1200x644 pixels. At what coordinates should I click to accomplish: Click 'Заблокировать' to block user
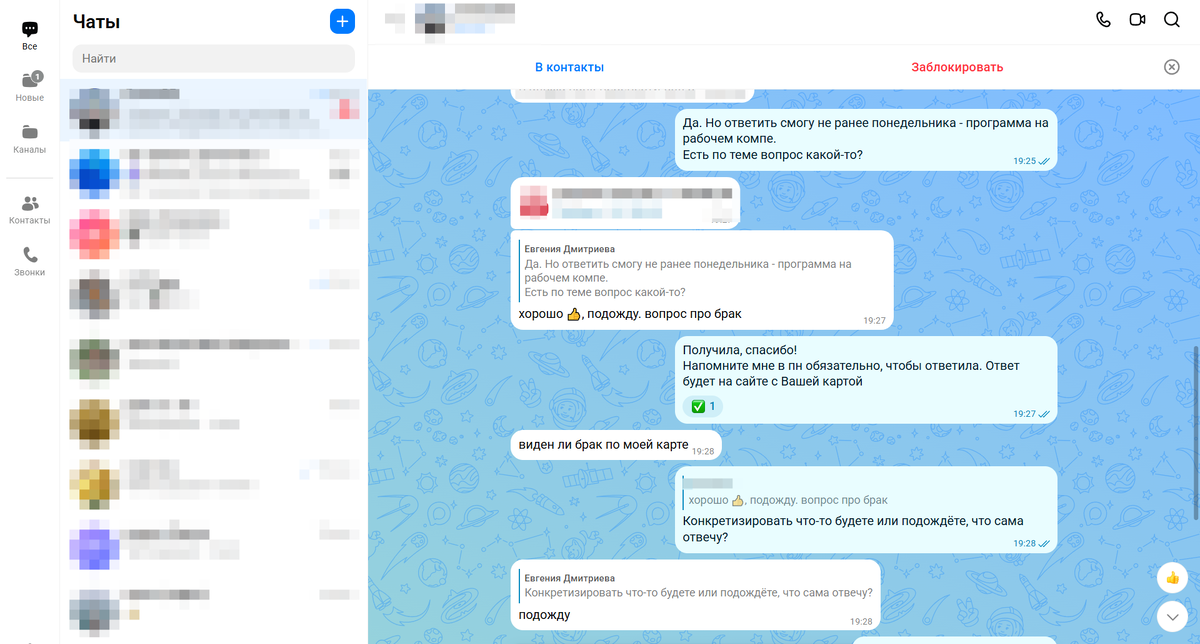pos(957,67)
